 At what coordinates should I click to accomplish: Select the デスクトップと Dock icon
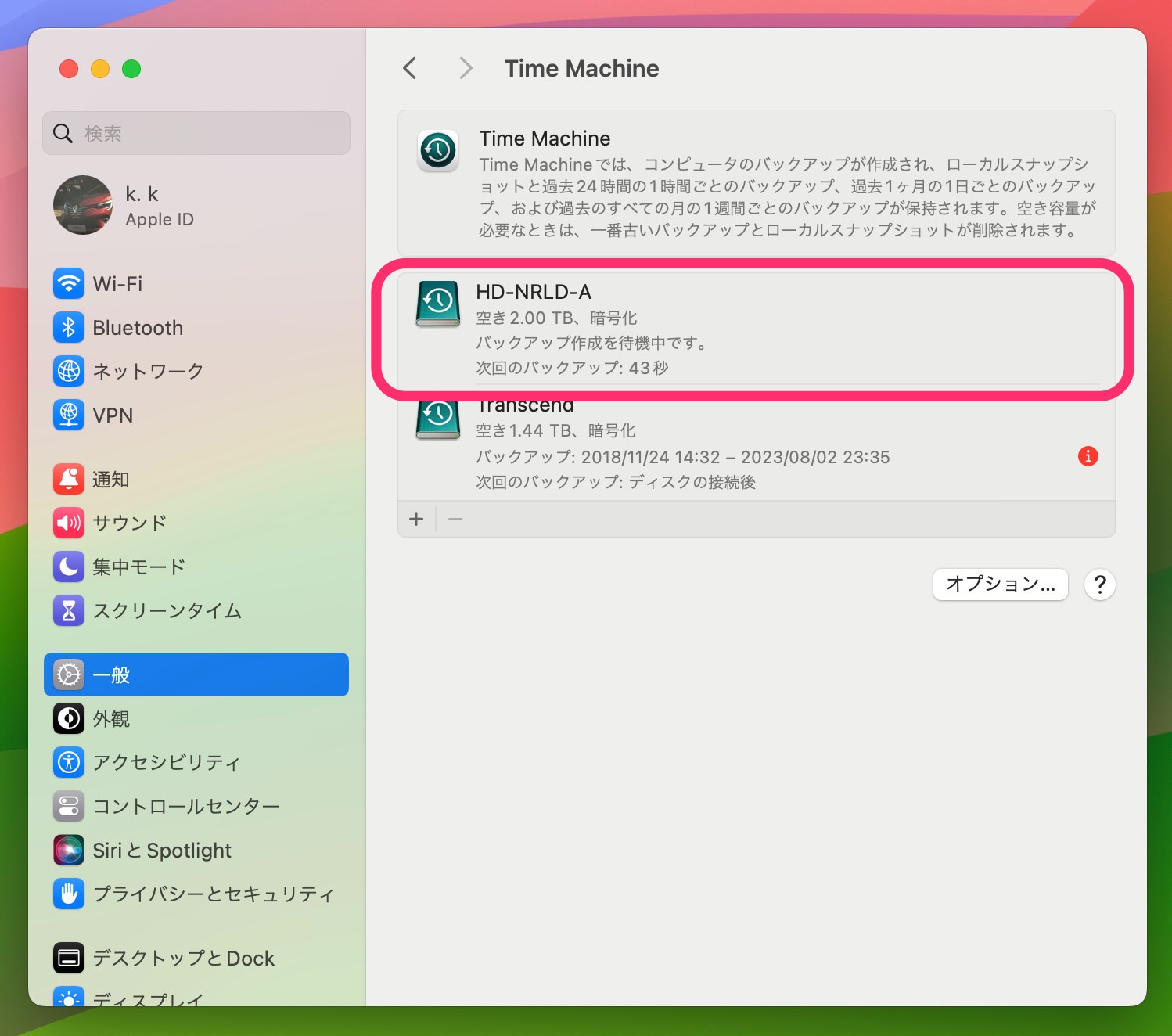coord(69,958)
